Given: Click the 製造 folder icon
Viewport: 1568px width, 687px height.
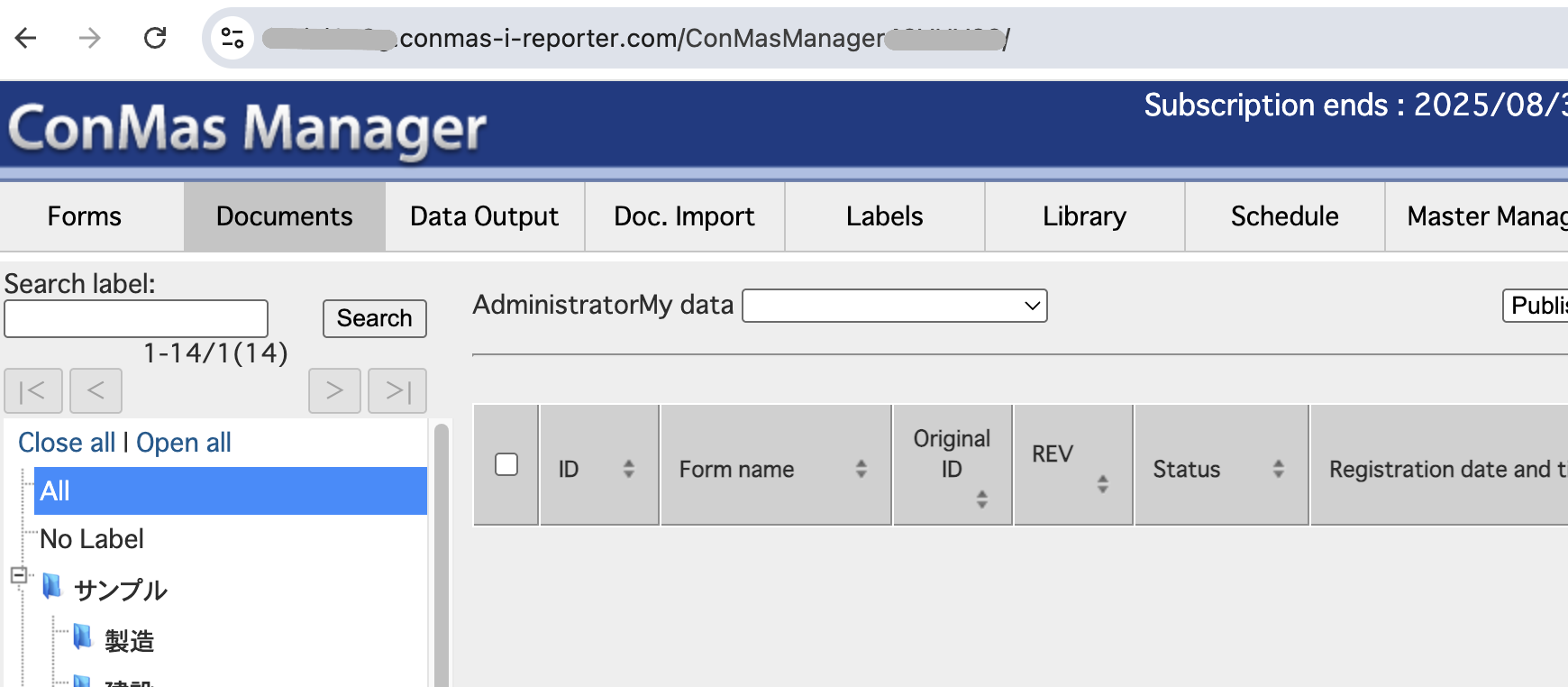Looking at the screenshot, I should click(83, 637).
